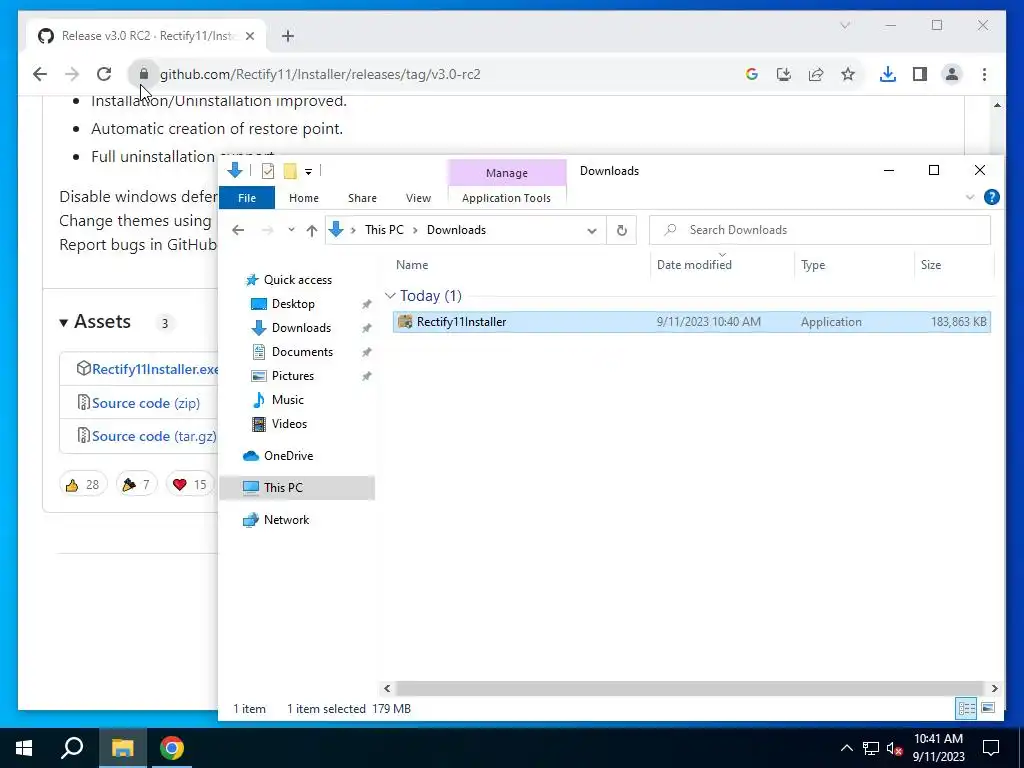Click the Properties quick access toolbar icon
Screen dimensions: 1024x768
pos(268,171)
